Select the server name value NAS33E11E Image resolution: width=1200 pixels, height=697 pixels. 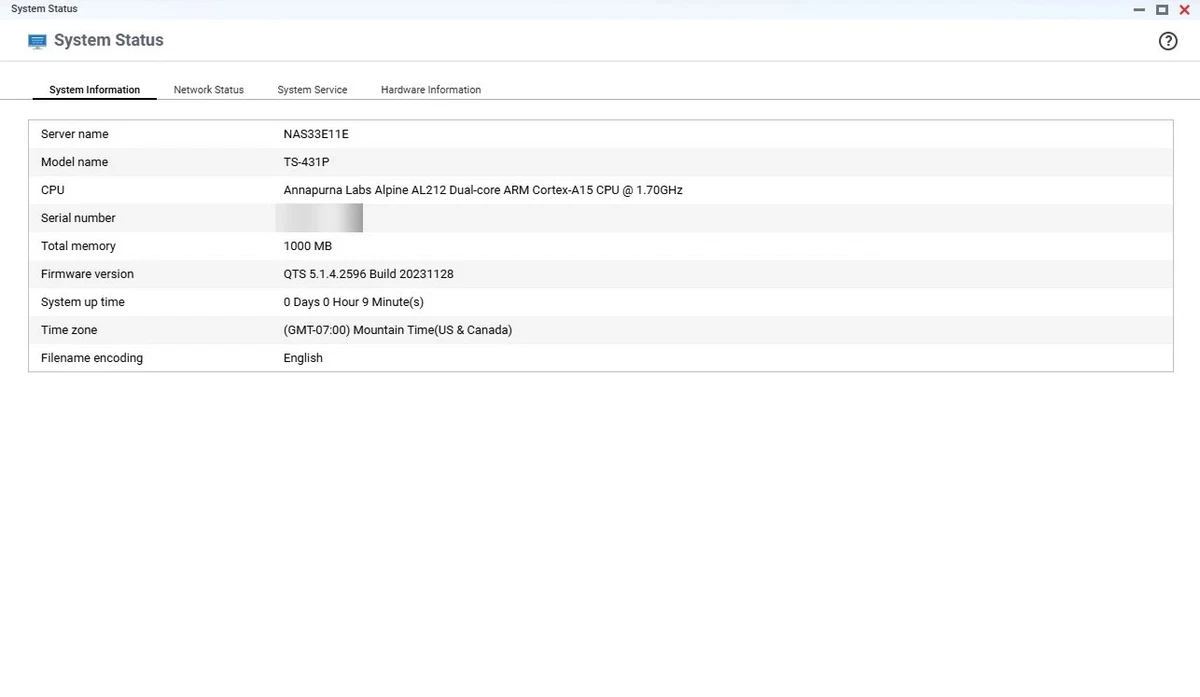click(316, 134)
